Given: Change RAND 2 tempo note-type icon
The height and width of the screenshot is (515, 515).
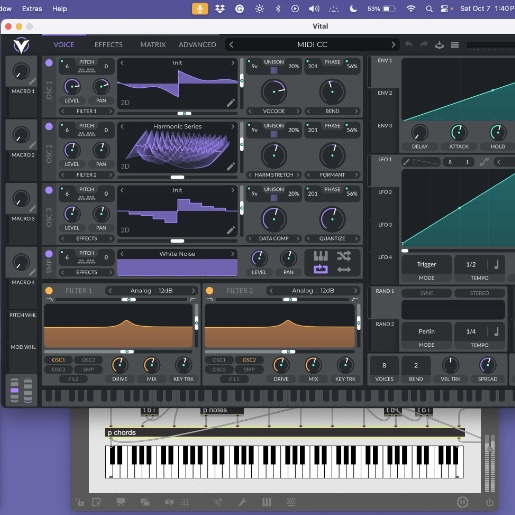Looking at the screenshot, I should pos(496,332).
